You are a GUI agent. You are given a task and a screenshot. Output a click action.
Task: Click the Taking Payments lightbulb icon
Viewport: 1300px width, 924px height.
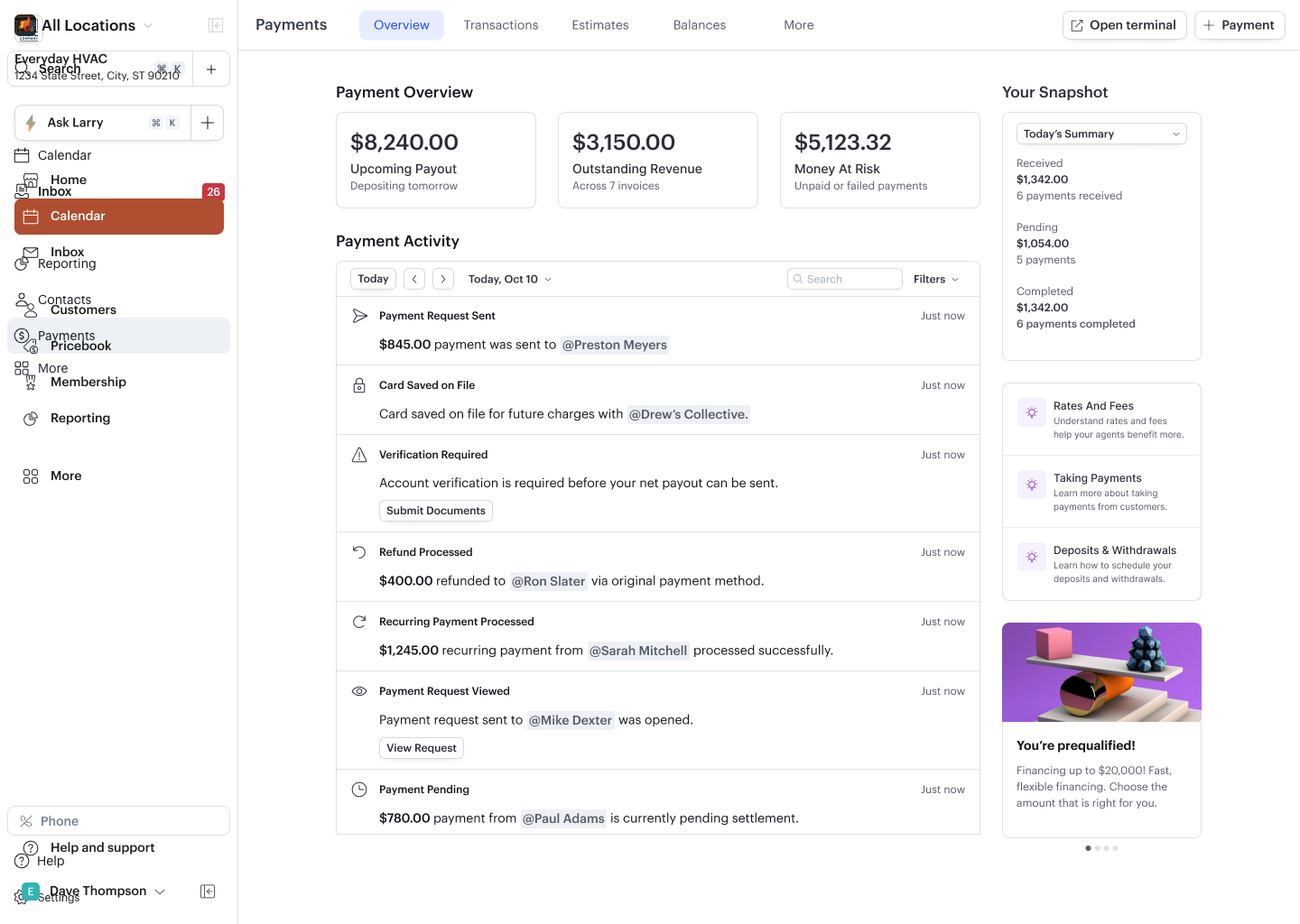point(1032,485)
